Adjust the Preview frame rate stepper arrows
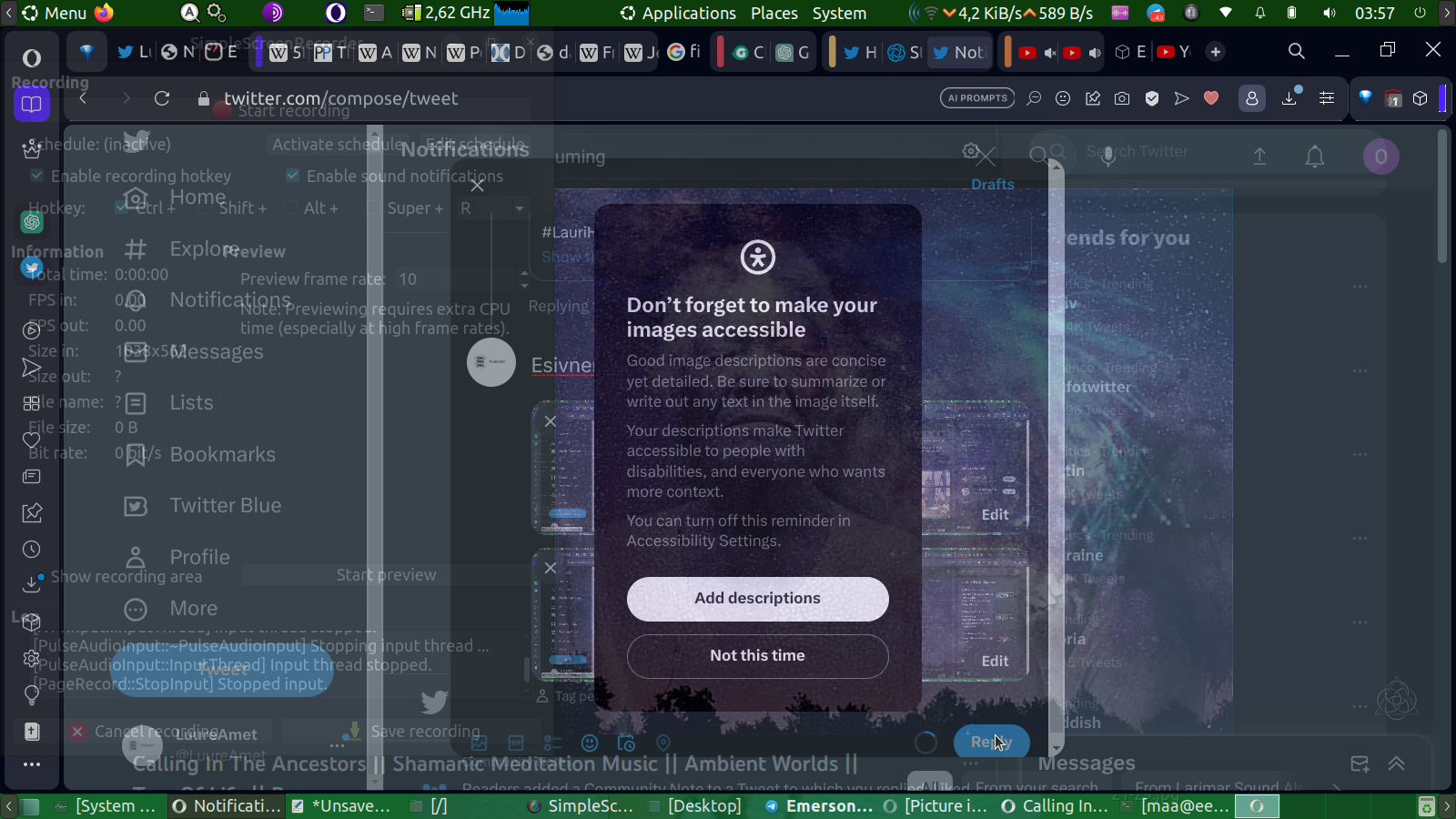This screenshot has height=819, width=1456. coord(523,279)
